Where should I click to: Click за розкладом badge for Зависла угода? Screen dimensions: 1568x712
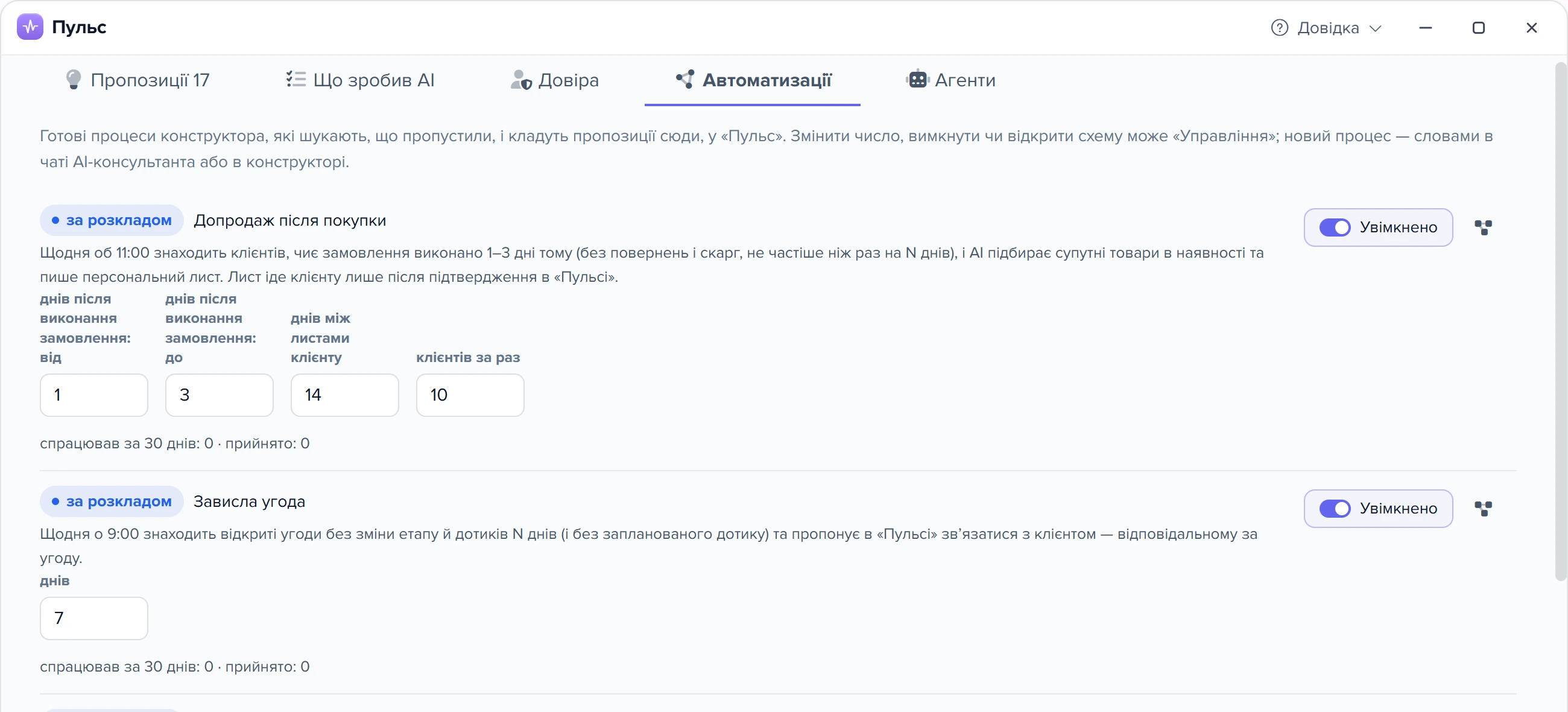(112, 502)
